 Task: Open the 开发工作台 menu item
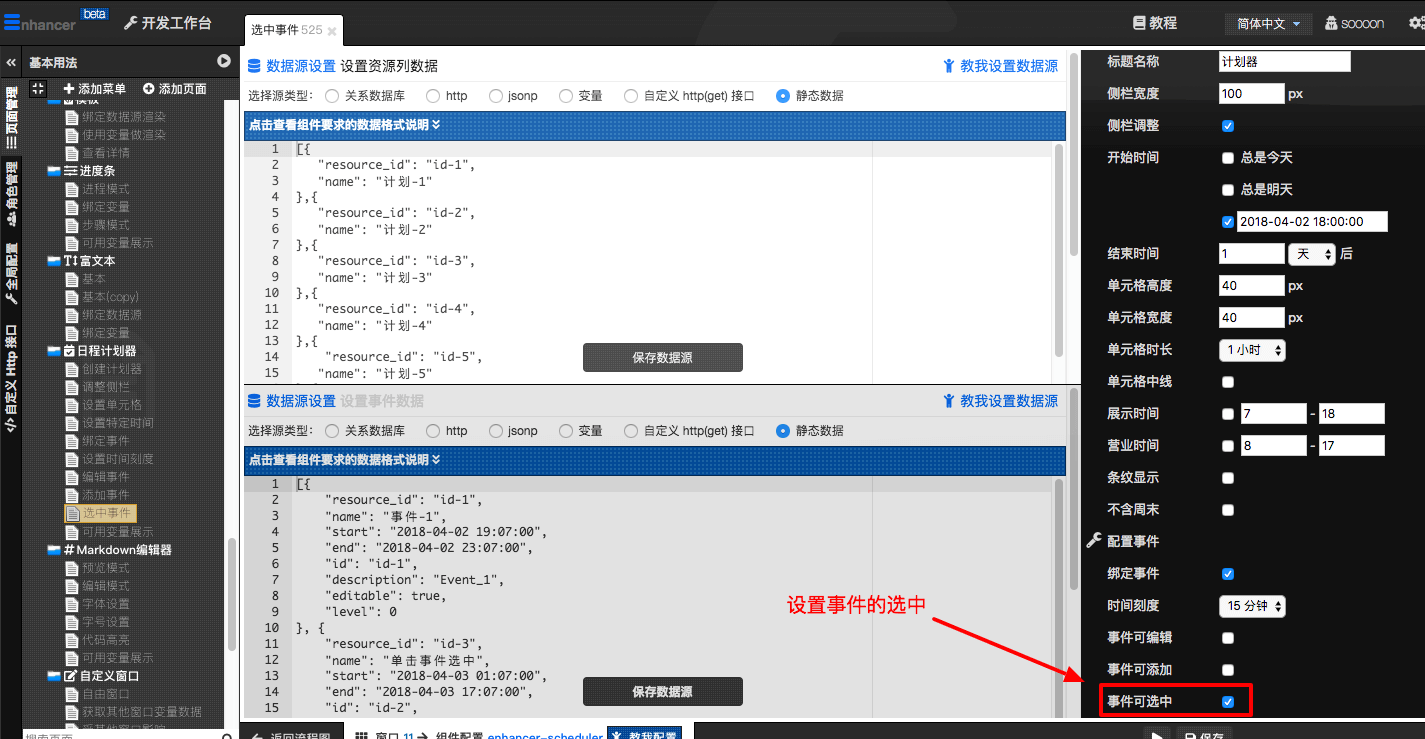(167, 23)
